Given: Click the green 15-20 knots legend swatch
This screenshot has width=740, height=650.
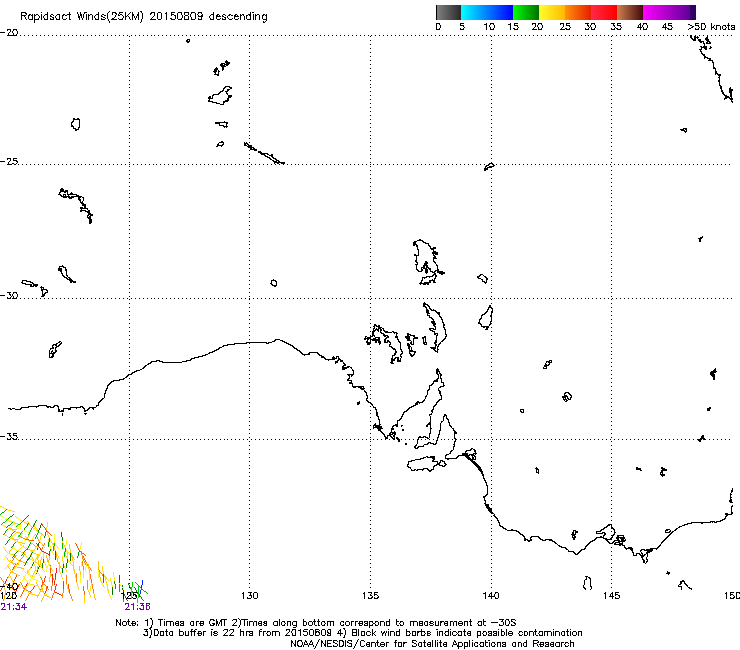Looking at the screenshot, I should point(526,12).
